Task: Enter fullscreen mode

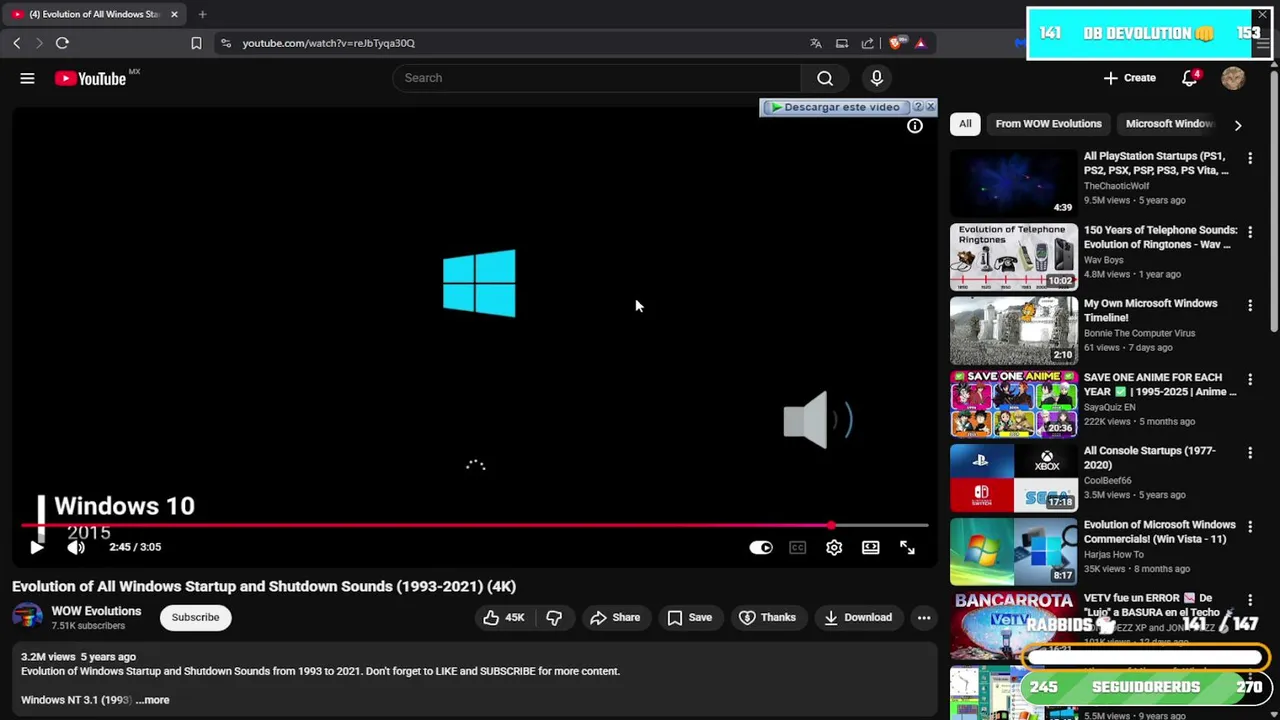Action: [x=907, y=547]
